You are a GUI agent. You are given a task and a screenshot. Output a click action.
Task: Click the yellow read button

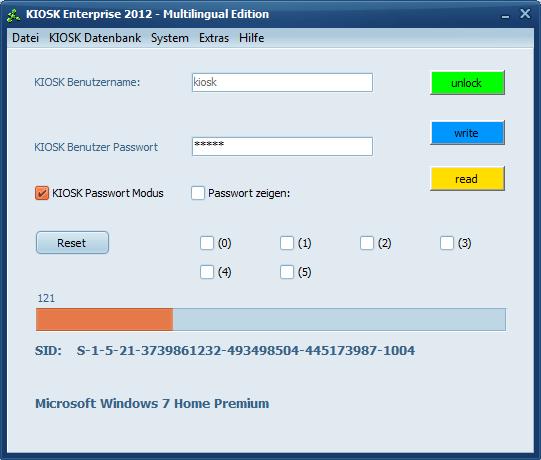coord(468,179)
